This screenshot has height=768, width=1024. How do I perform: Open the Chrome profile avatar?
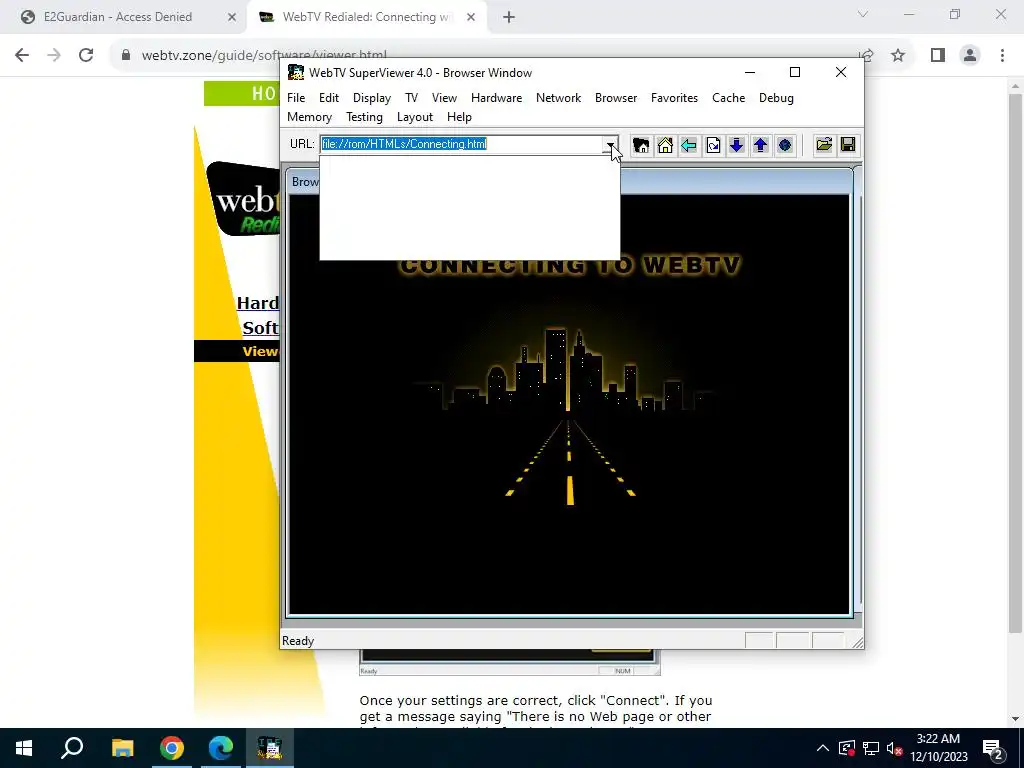[970, 56]
